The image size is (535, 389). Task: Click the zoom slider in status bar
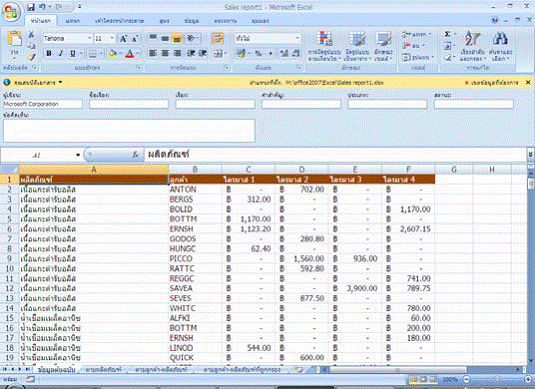click(x=496, y=379)
